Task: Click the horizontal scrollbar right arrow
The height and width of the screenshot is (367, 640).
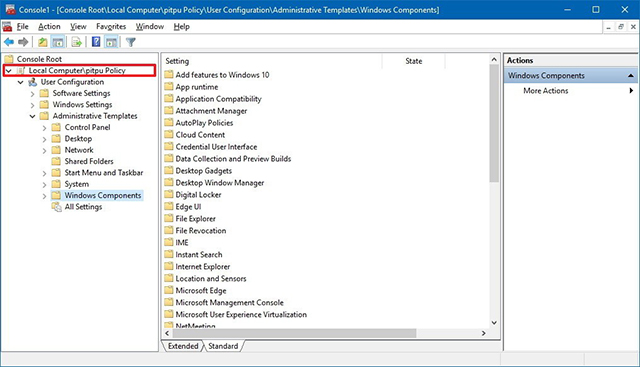Action: [x=484, y=333]
